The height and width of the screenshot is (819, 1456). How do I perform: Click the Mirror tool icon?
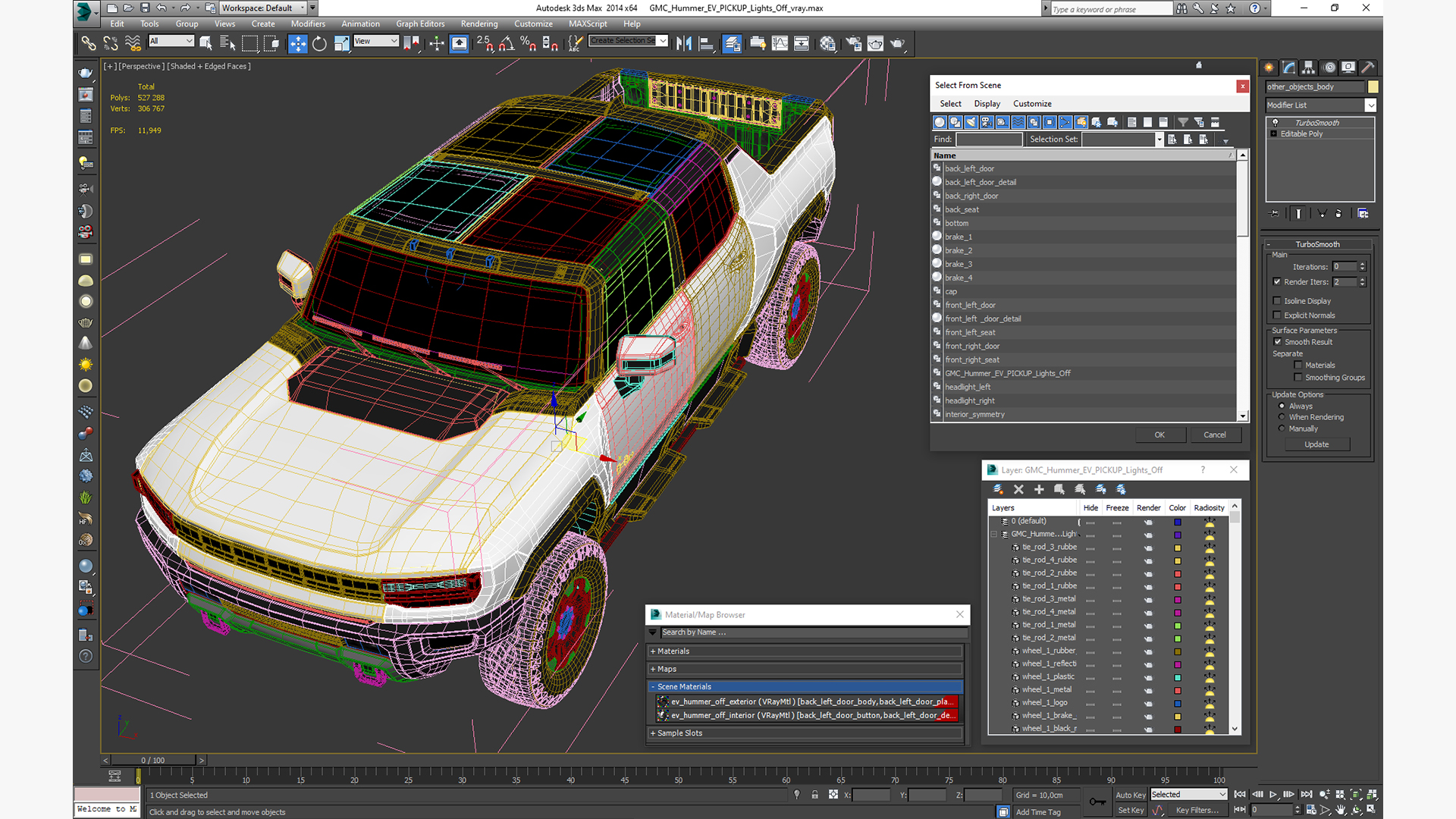684,43
